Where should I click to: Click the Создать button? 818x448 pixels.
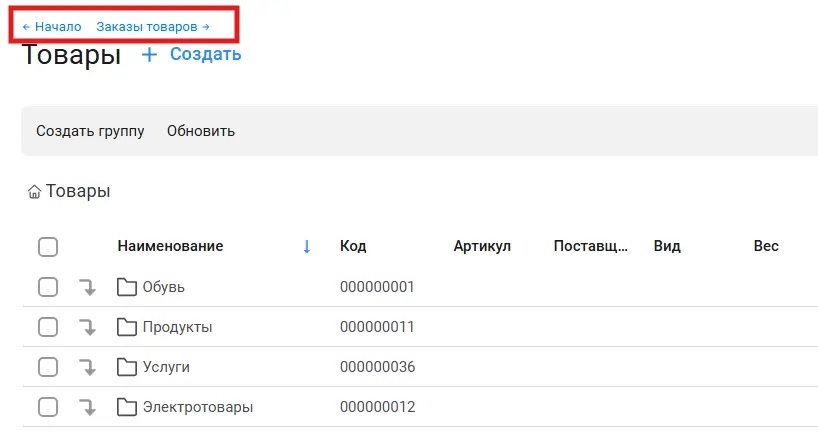(x=206, y=54)
